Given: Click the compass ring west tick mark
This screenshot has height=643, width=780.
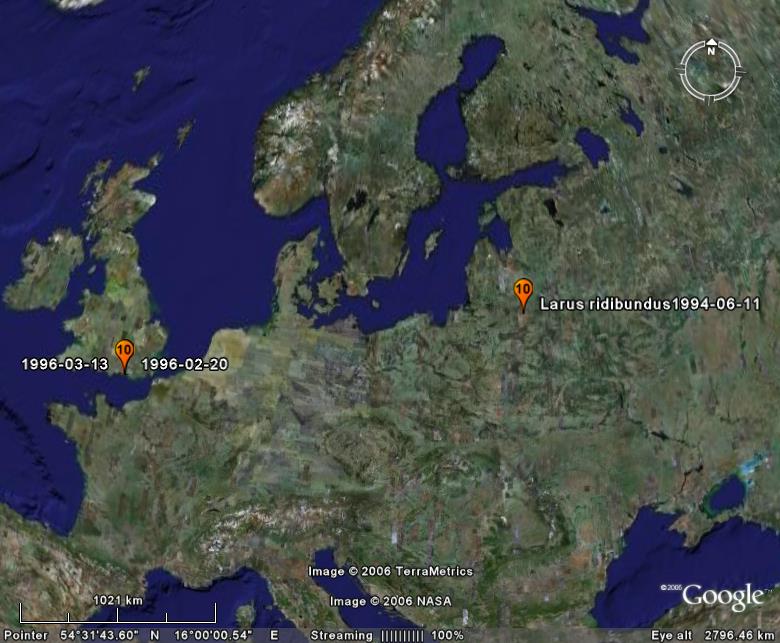Looking at the screenshot, I should (x=683, y=70).
